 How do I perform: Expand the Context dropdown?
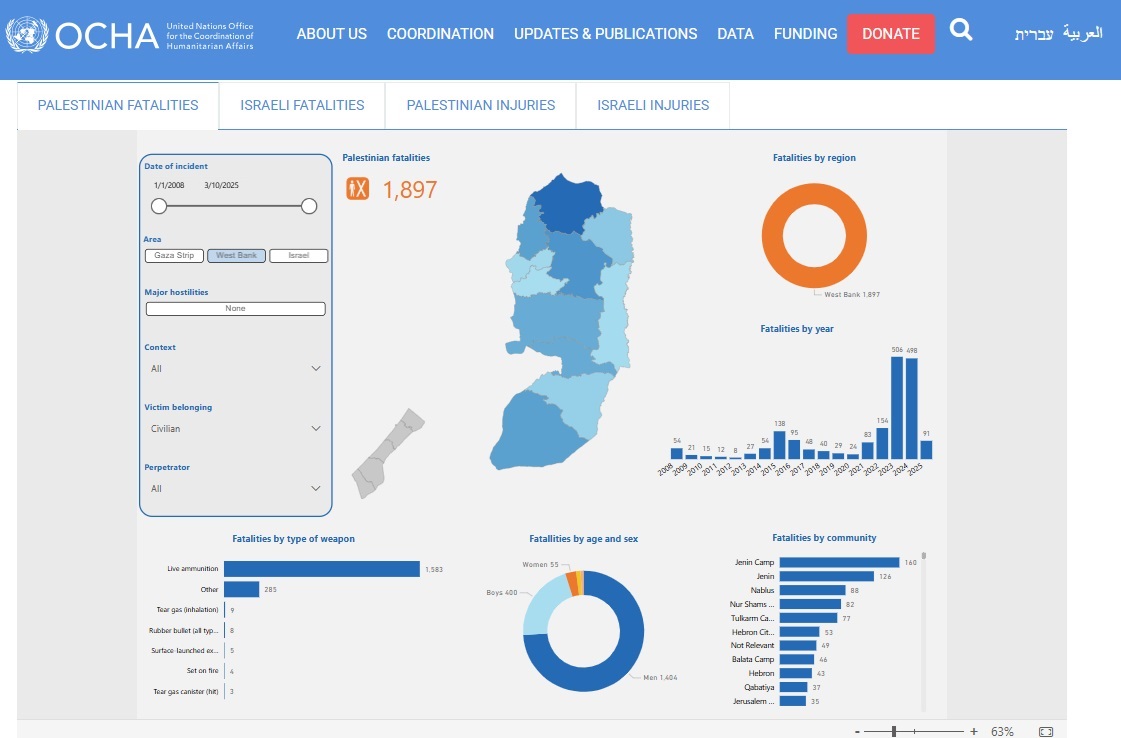click(235, 369)
